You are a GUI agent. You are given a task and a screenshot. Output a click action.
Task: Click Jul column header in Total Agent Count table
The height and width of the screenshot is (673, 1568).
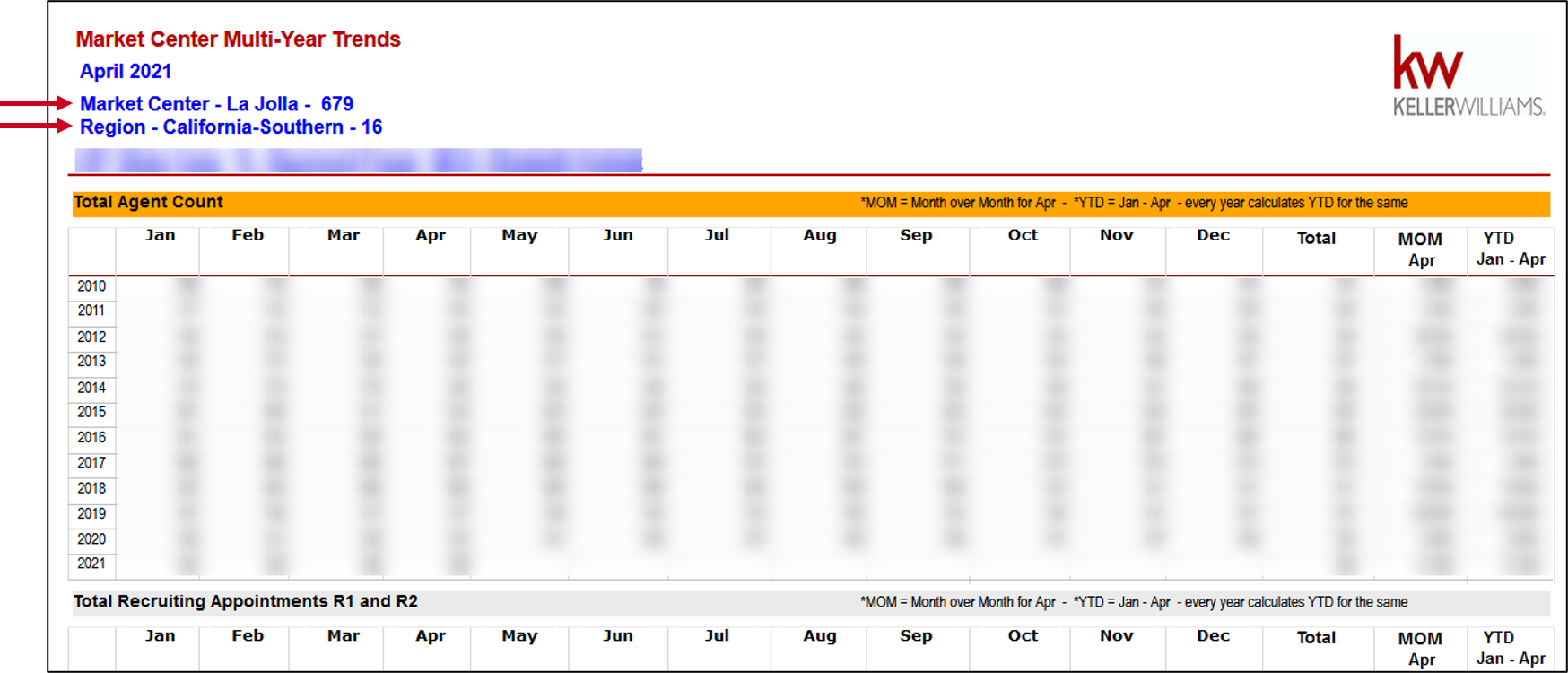pos(717,235)
